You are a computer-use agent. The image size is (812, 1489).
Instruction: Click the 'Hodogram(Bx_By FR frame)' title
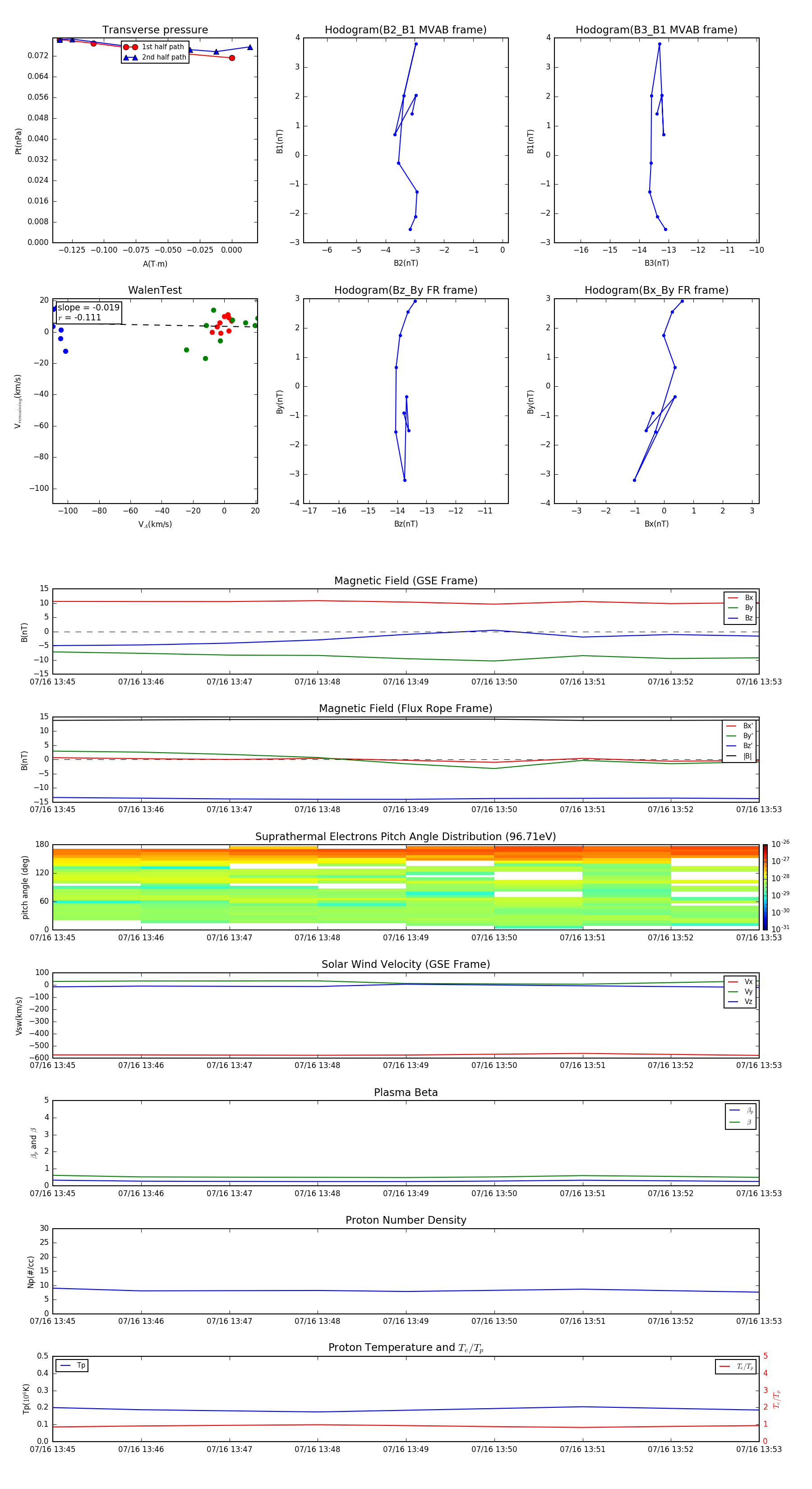pos(656,290)
